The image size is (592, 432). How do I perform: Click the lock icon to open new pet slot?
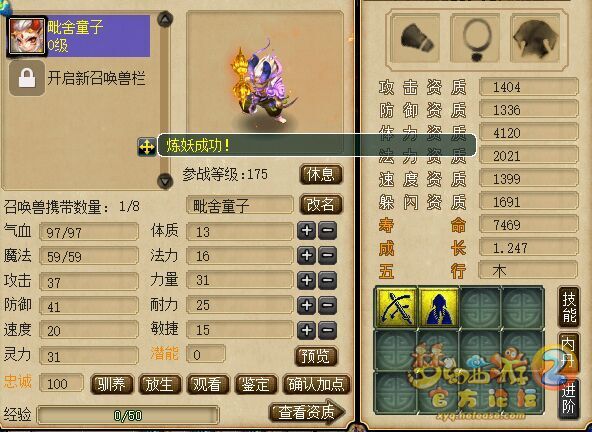[x=27, y=78]
